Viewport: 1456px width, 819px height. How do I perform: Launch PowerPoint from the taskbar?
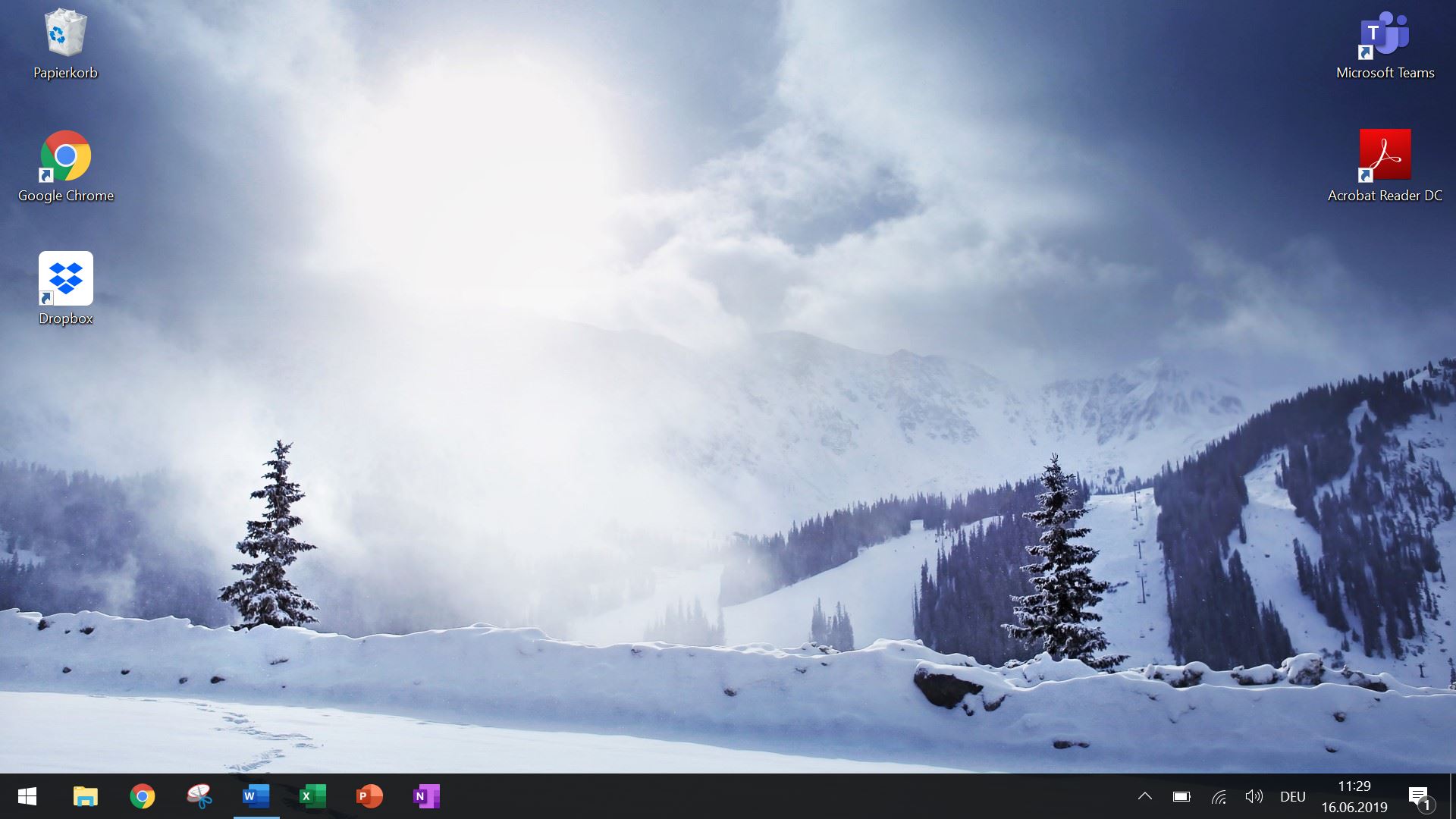tap(369, 796)
